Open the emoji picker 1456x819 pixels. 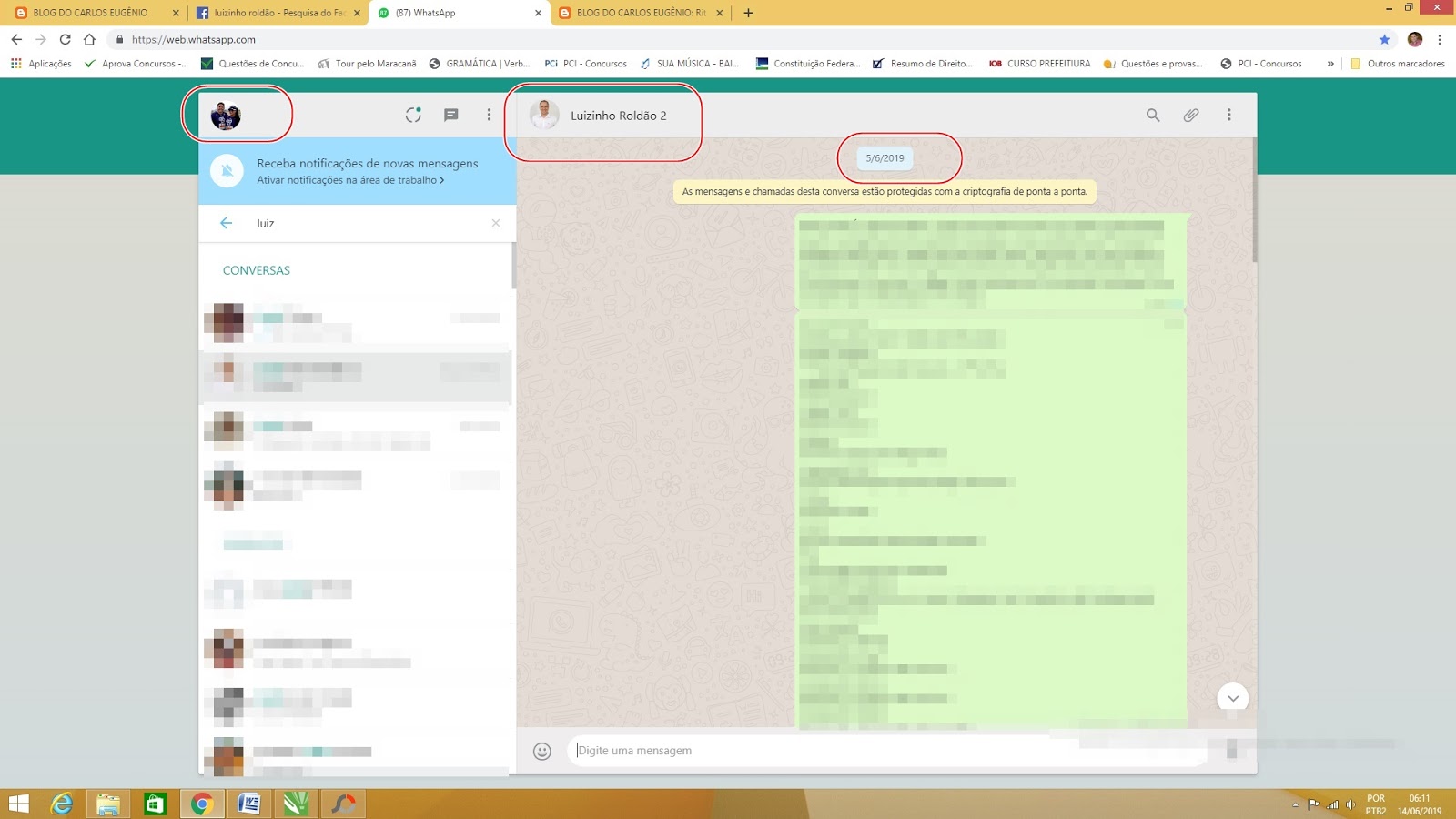pyautogui.click(x=542, y=751)
